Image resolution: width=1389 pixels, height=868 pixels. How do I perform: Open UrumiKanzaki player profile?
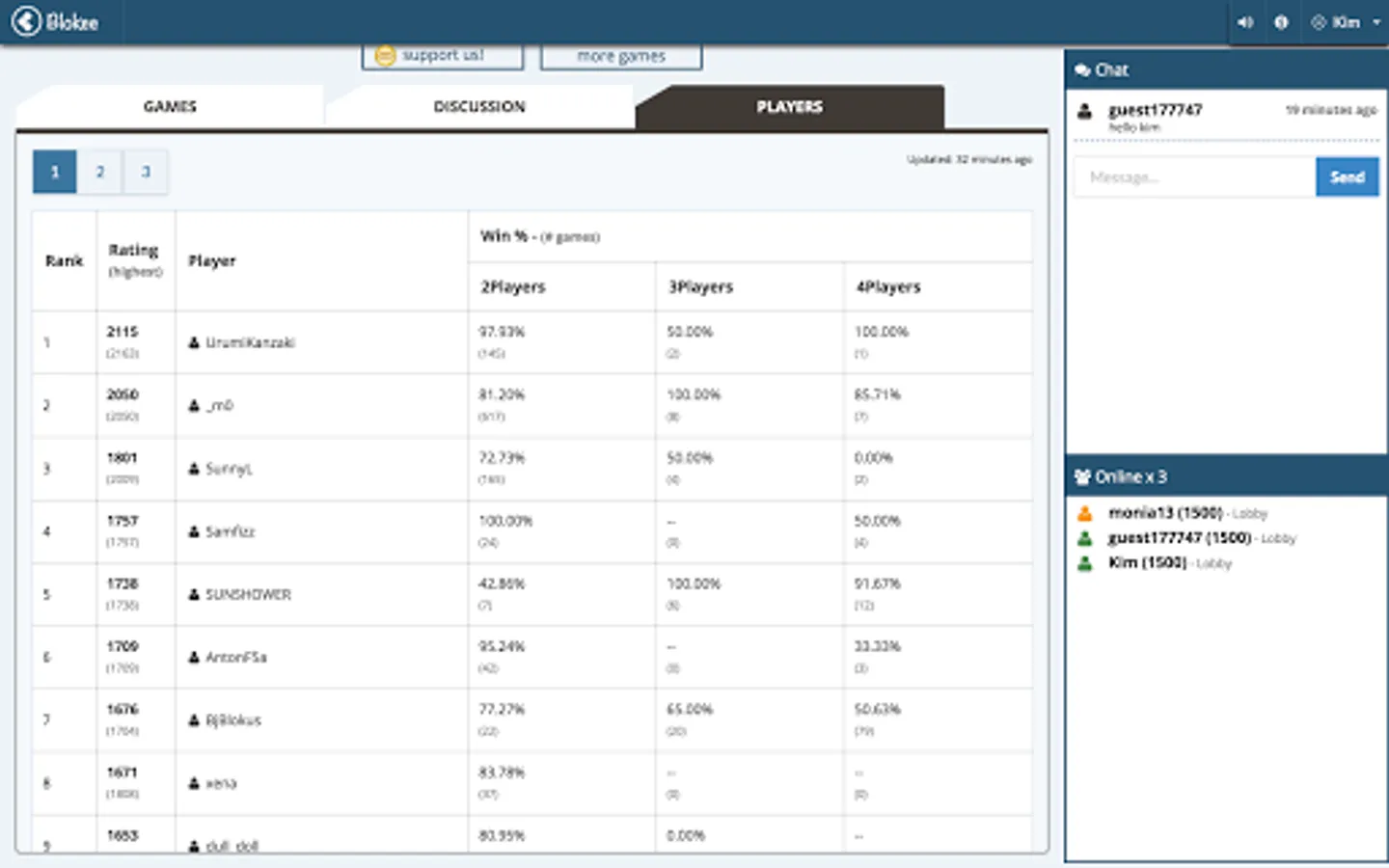point(250,342)
